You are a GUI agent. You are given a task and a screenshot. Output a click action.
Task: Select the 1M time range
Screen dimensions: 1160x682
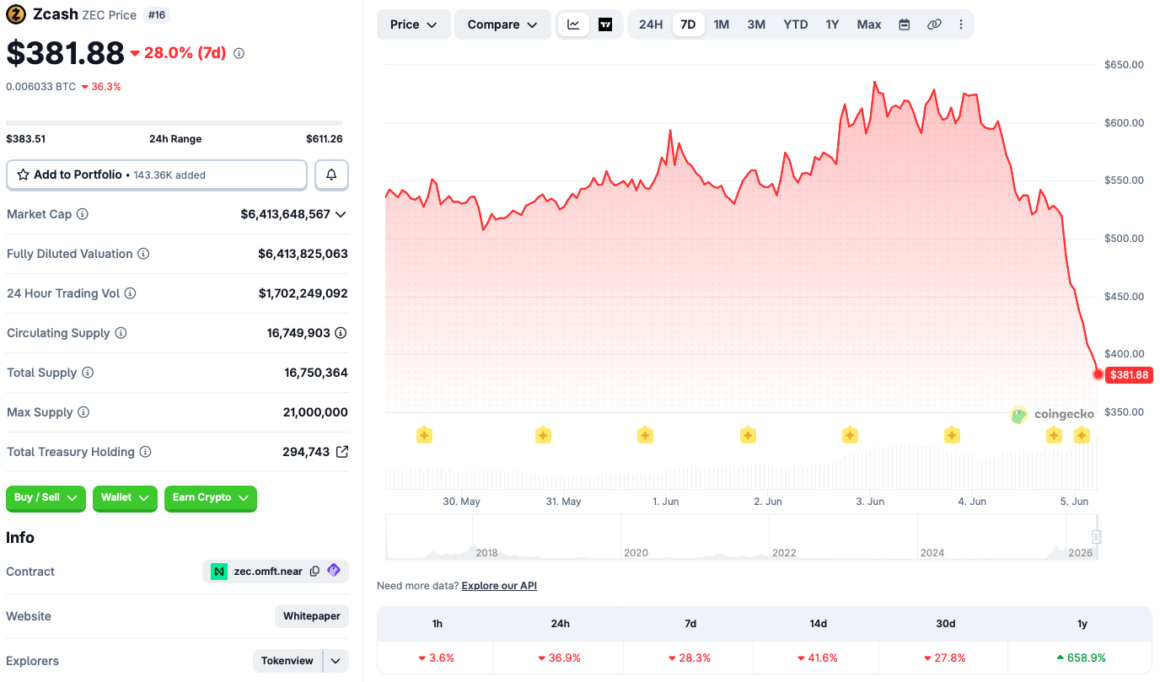pyautogui.click(x=721, y=24)
